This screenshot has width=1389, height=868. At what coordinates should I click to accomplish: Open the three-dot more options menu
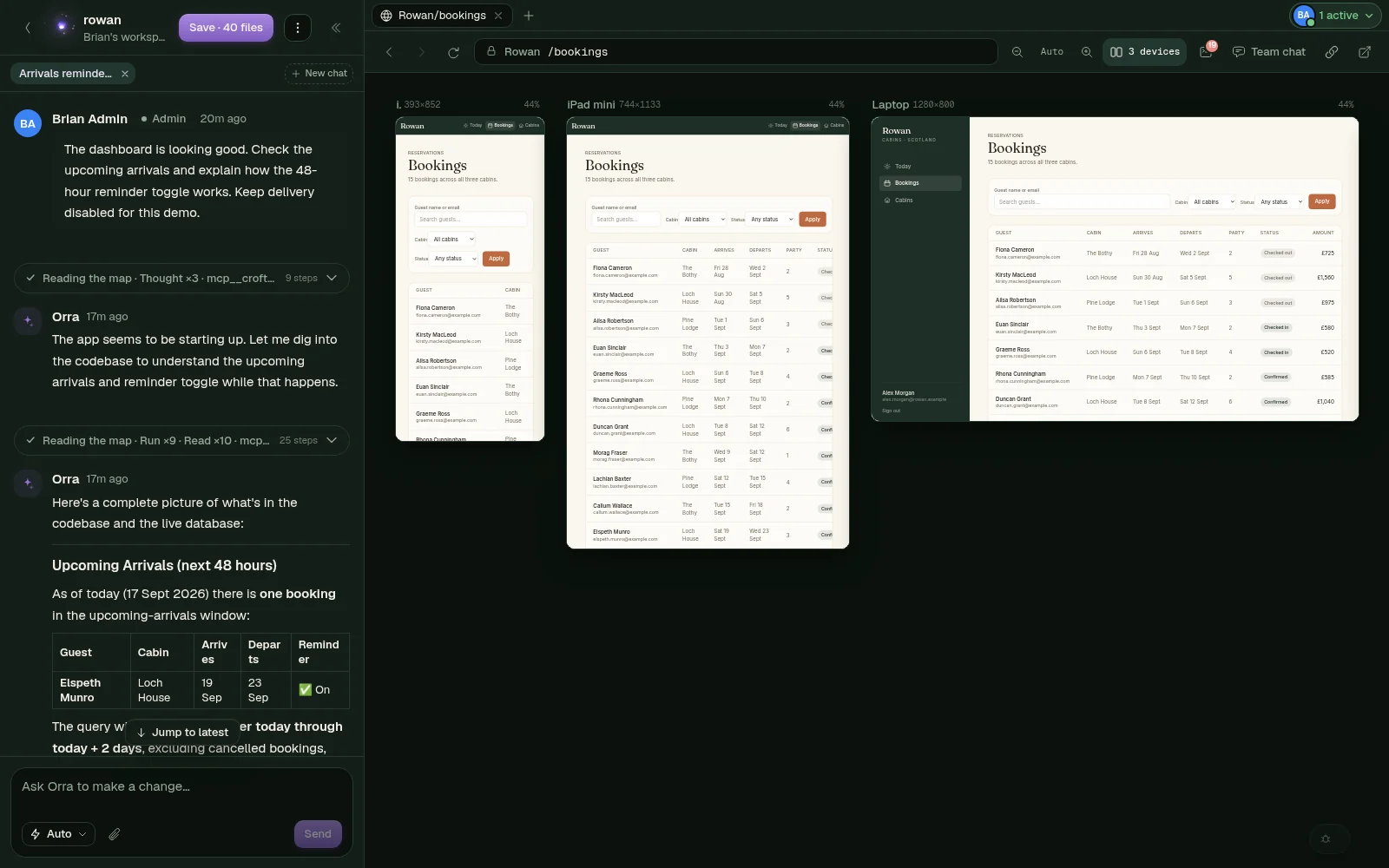[298, 28]
